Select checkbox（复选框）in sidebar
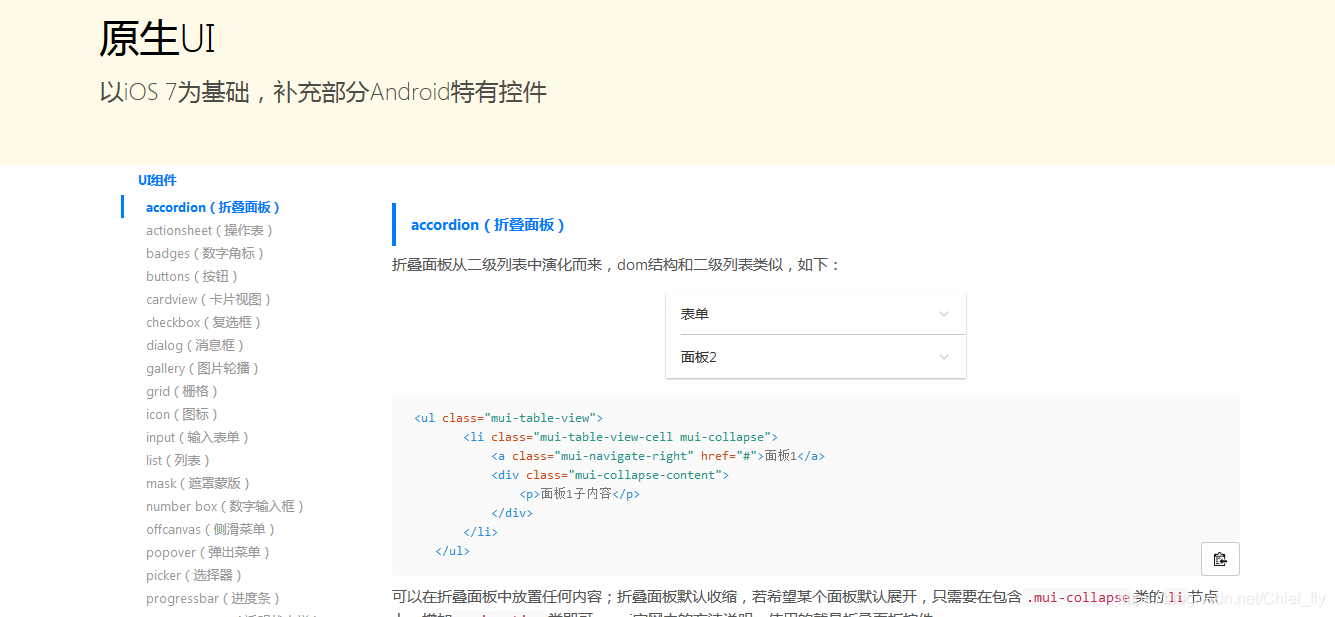Viewport: 1335px width, 617px height. (x=204, y=322)
